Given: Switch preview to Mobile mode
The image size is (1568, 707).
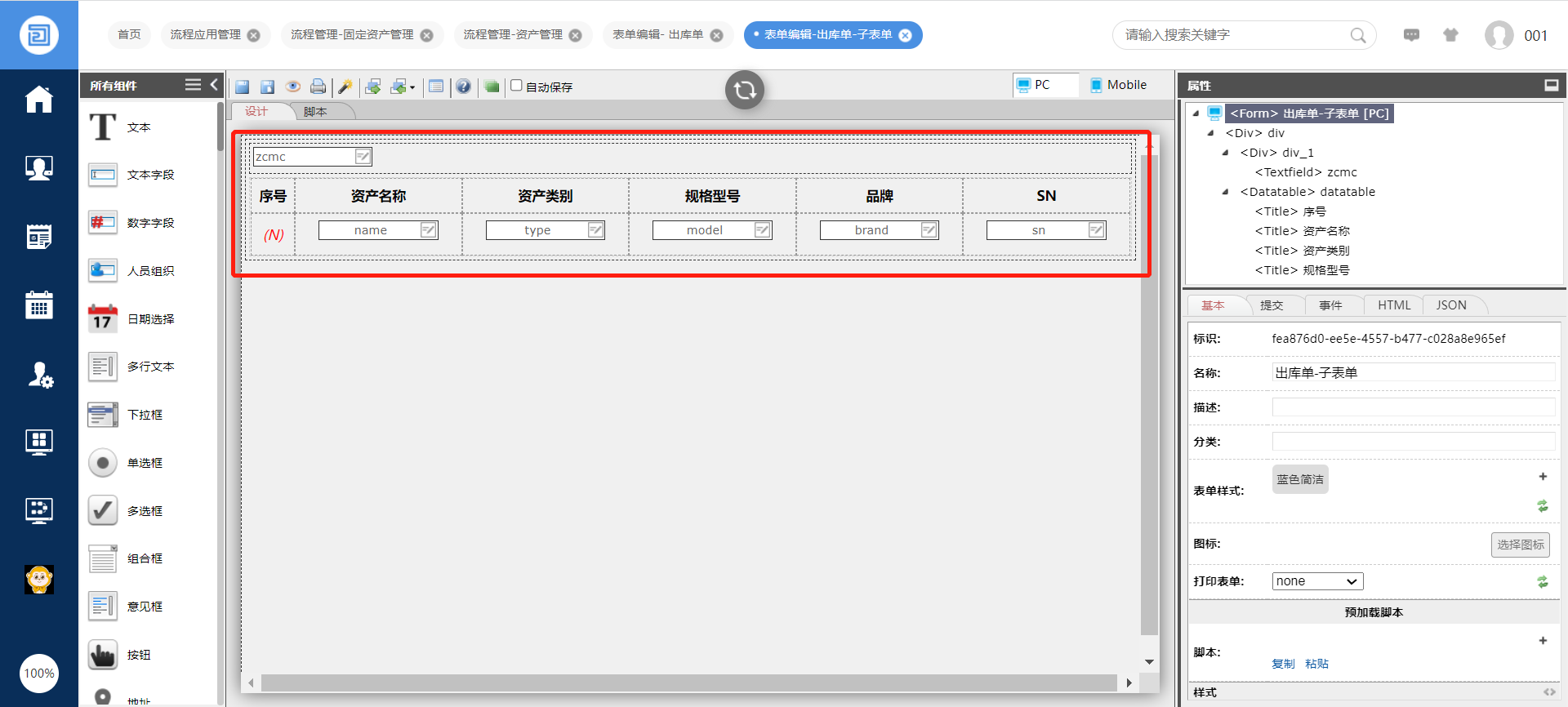Looking at the screenshot, I should 1119,85.
